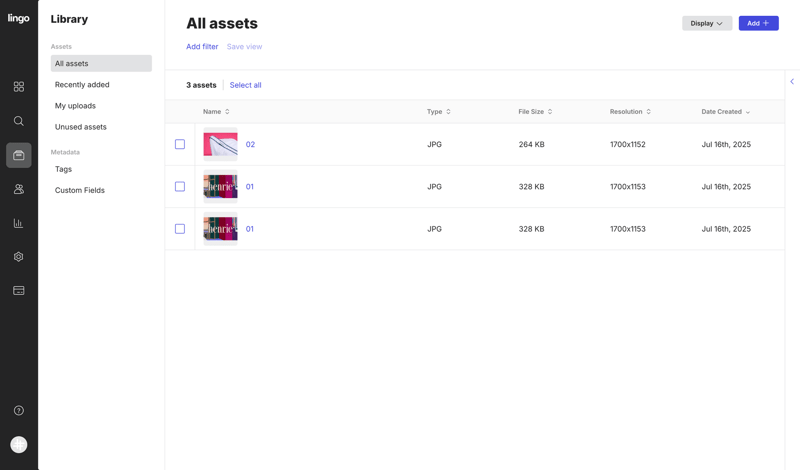Click the thumbnail of the last 01 asset

(220, 229)
